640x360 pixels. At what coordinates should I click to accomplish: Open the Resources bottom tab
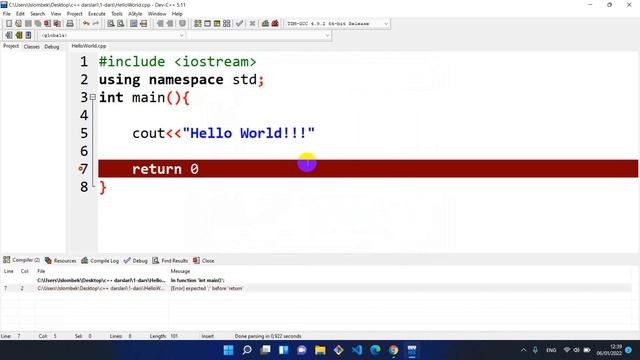tap(60, 260)
